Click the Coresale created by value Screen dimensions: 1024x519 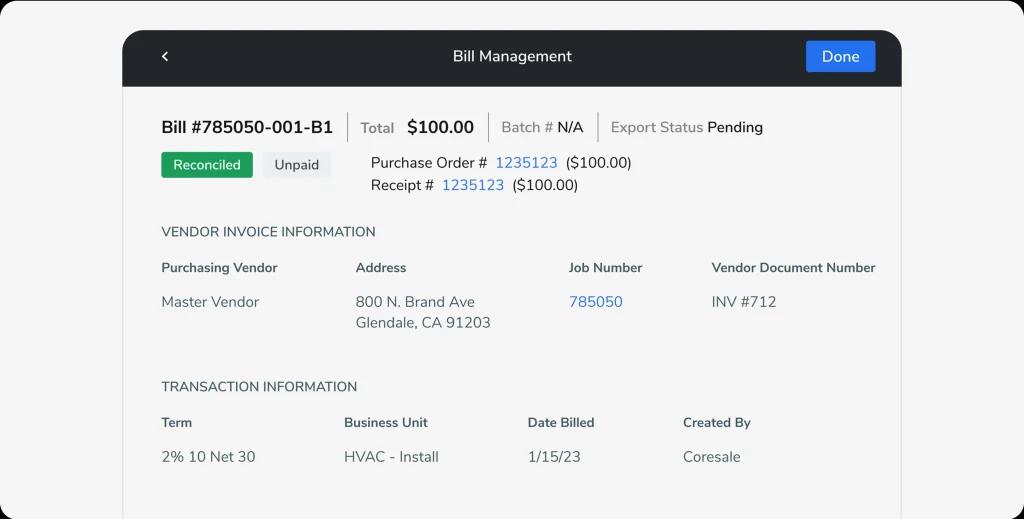click(x=711, y=457)
